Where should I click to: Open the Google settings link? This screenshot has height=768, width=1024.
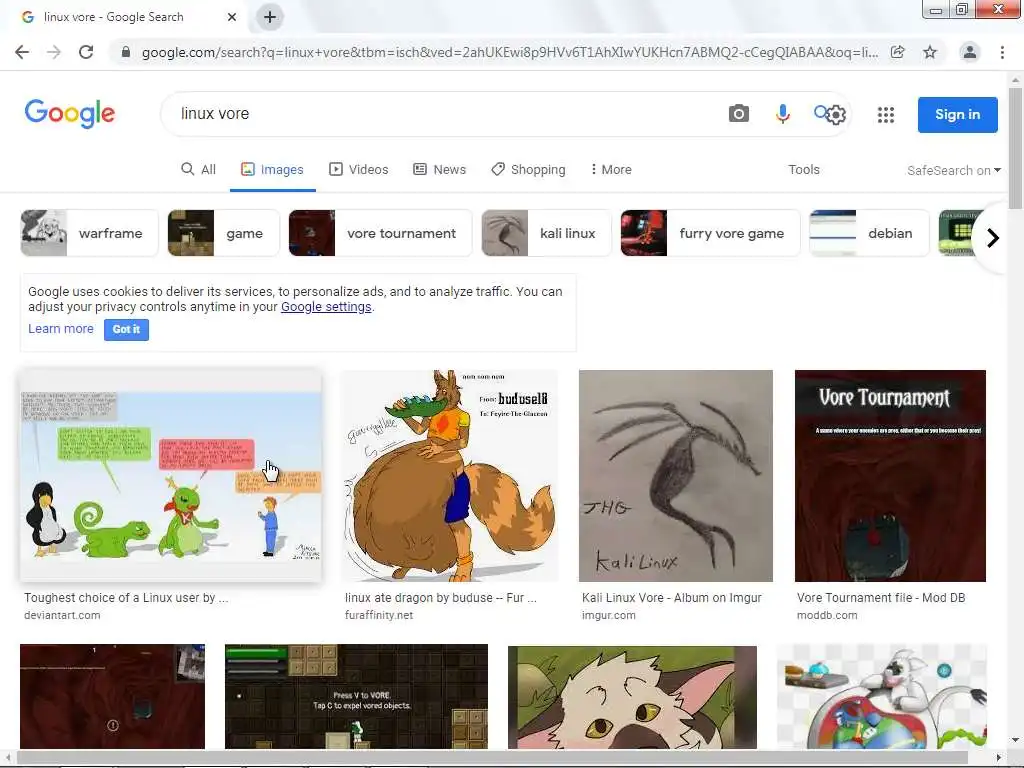pyautogui.click(x=326, y=307)
